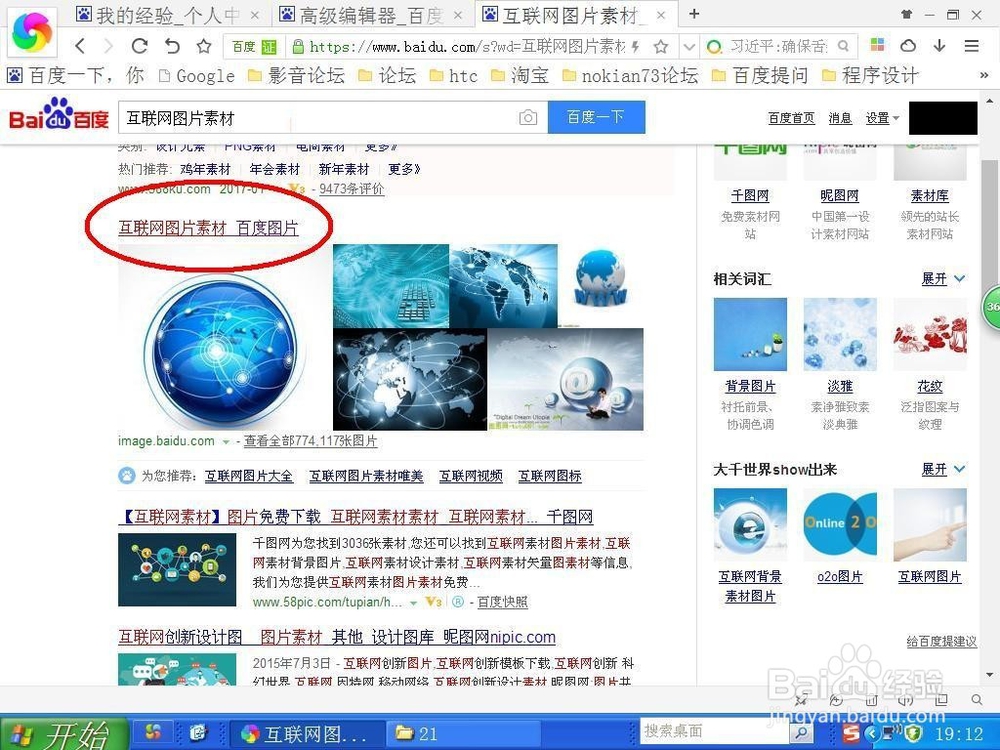Click the undo/restore closed tab icon

[x=172, y=46]
